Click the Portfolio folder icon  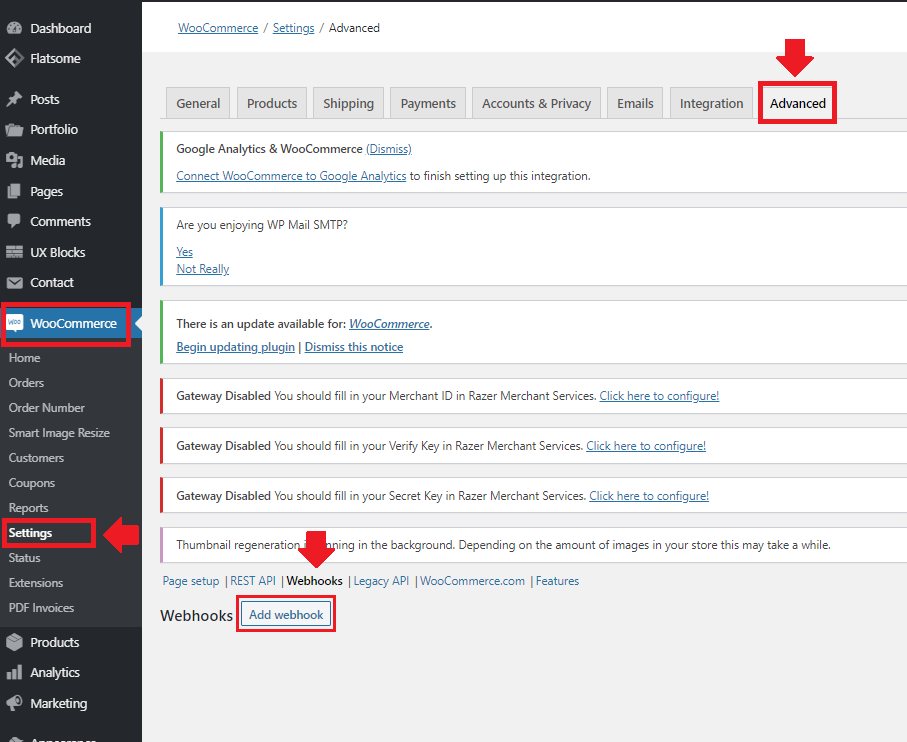click(x=14, y=130)
